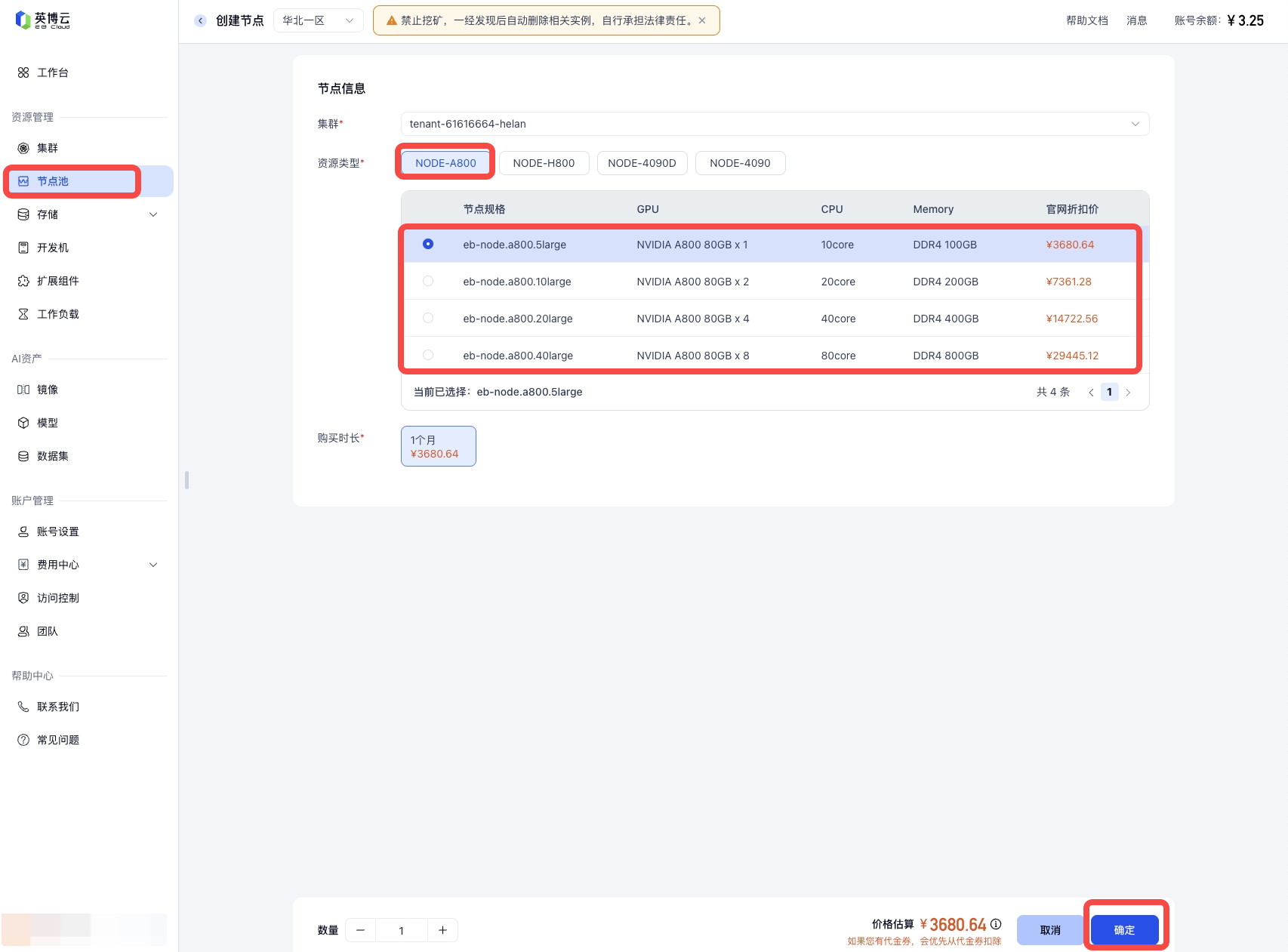
Task: Click the 当前已选择 eb-node.a800.5large text
Action: click(x=498, y=392)
